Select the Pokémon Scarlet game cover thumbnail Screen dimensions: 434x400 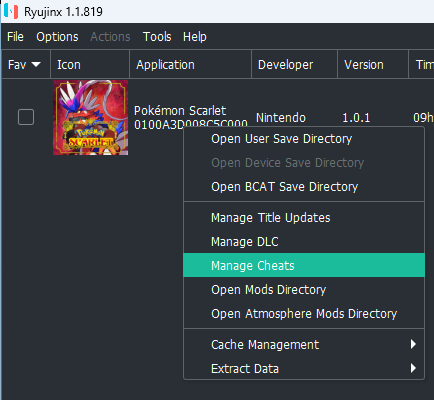pyautogui.click(x=90, y=117)
